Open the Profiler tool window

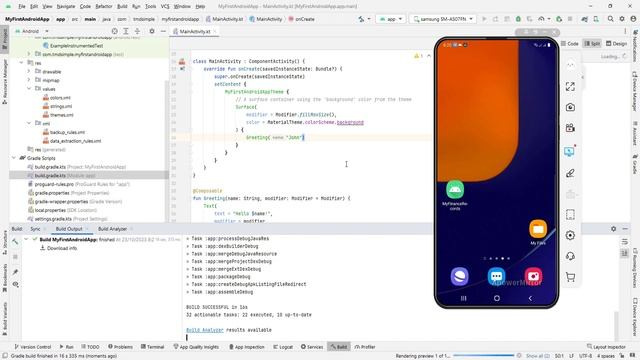coord(365,347)
